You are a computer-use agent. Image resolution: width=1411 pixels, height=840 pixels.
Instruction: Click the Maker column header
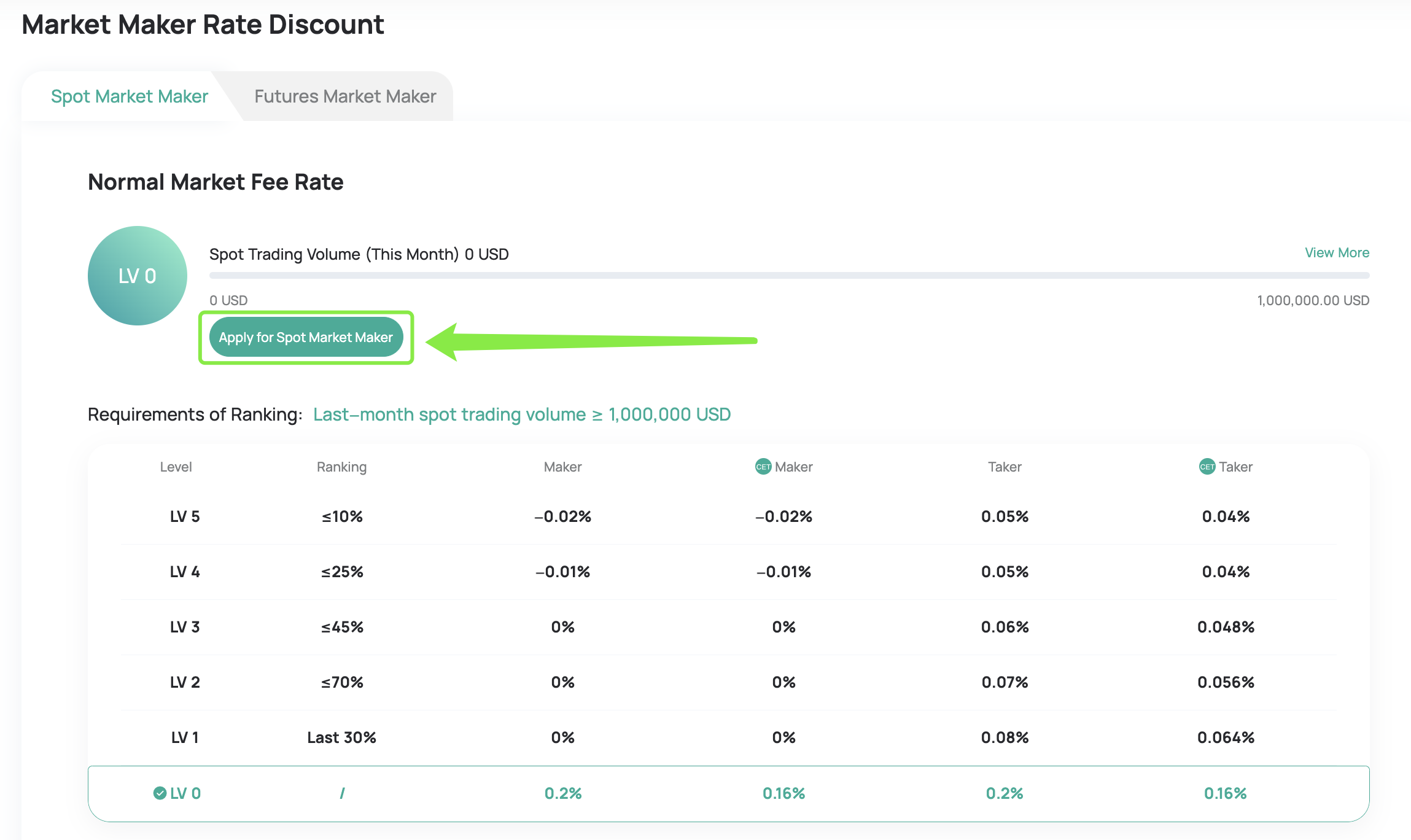(562, 467)
